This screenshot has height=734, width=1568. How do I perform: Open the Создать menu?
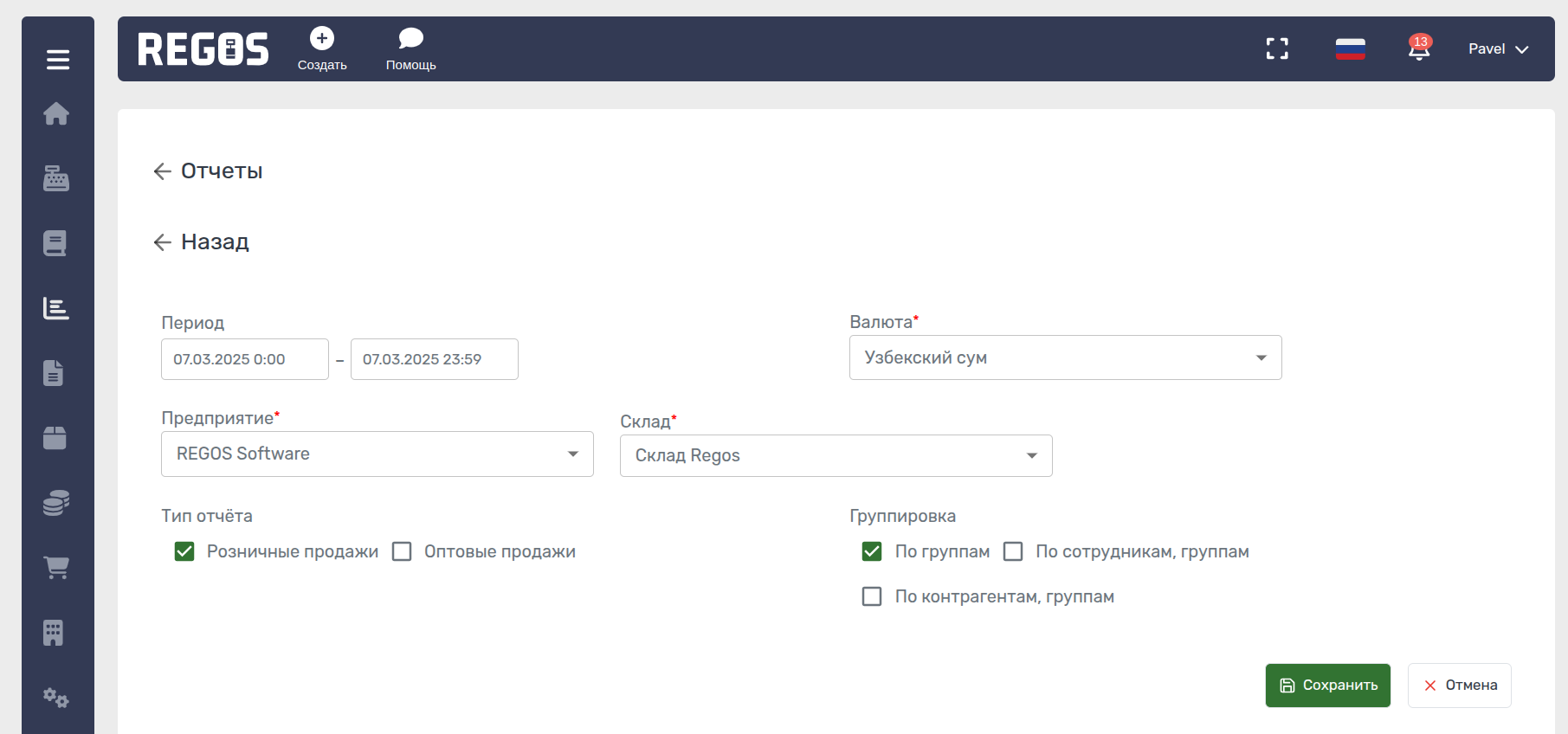coord(322,48)
